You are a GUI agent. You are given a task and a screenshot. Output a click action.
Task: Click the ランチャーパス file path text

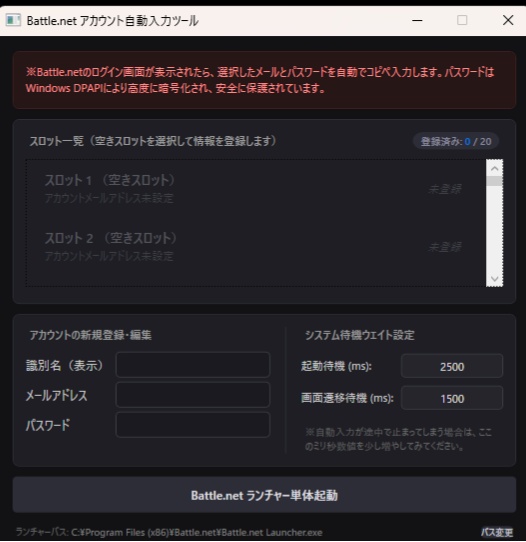[x=169, y=532]
